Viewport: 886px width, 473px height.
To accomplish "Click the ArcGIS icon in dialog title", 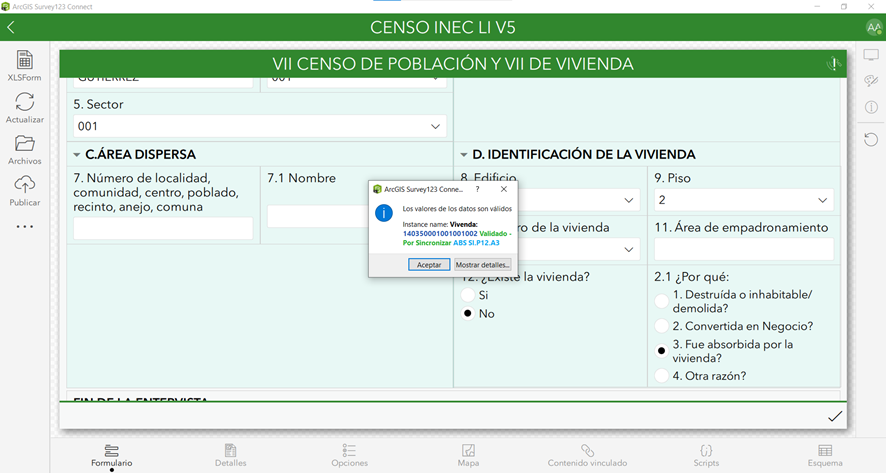I will [x=377, y=189].
